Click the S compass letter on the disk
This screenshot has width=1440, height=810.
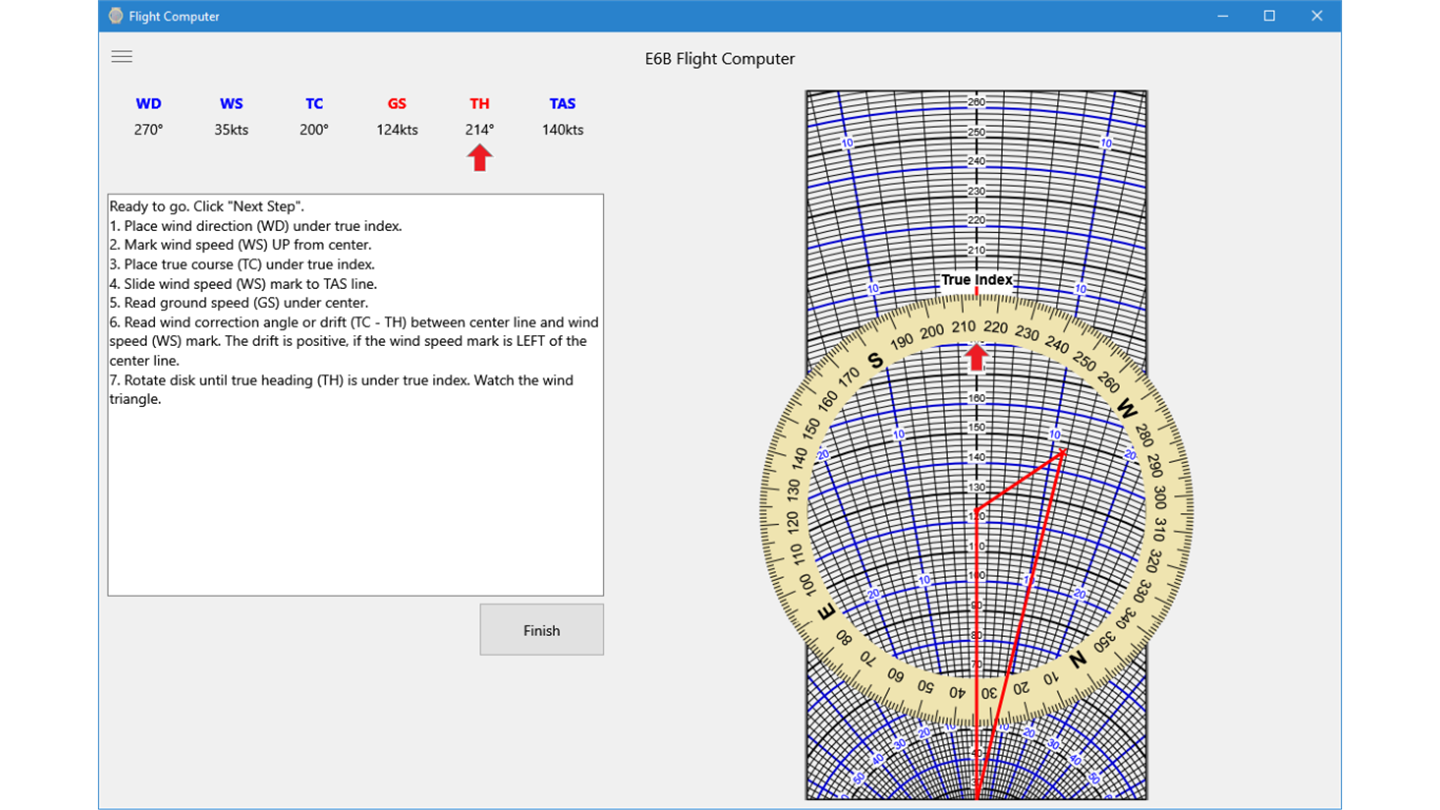tap(876, 361)
